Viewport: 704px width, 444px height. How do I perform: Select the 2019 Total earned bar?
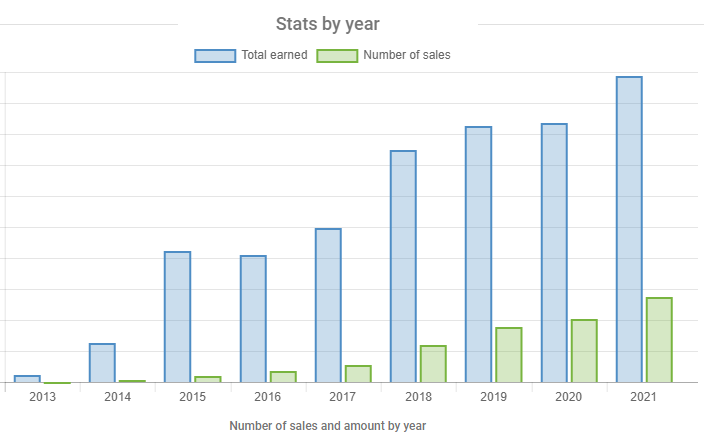pos(479,255)
